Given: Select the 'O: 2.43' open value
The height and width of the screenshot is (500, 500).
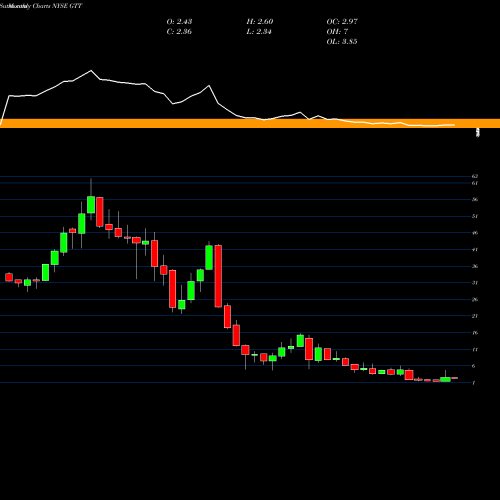Looking at the screenshot, I should coord(179,22).
